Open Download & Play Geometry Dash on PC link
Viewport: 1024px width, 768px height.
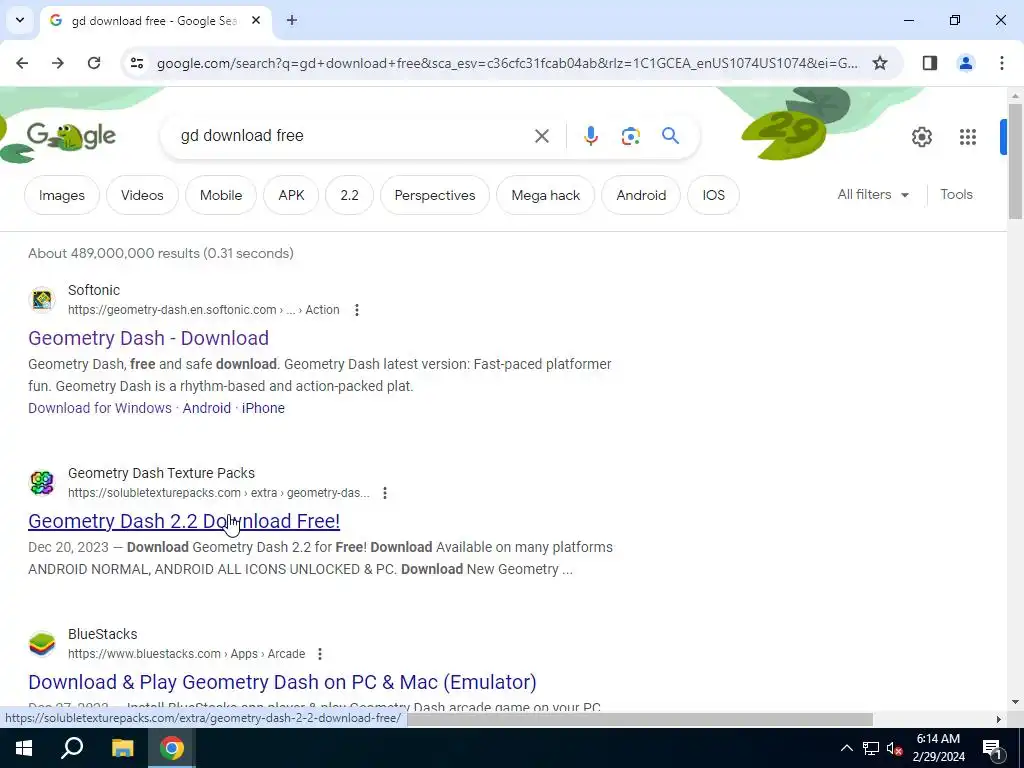(x=282, y=682)
